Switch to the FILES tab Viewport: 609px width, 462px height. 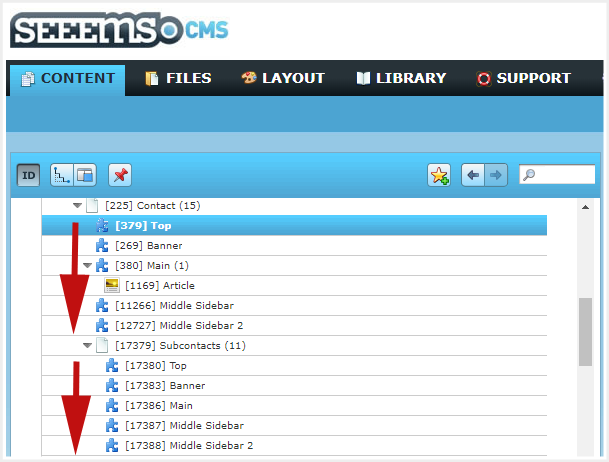coord(179,78)
